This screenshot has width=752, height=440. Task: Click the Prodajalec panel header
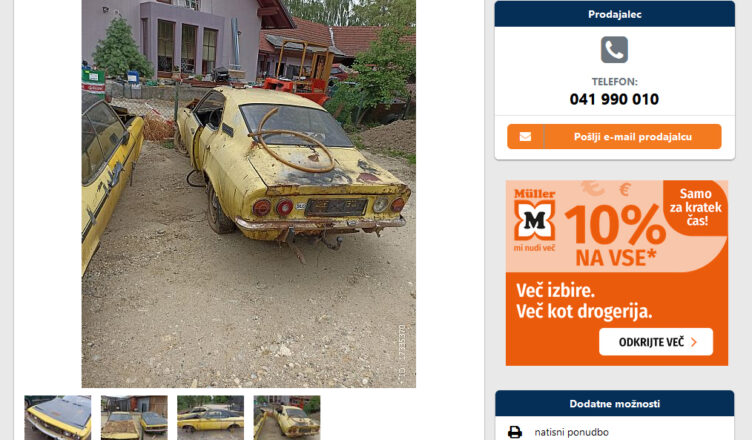[614, 14]
